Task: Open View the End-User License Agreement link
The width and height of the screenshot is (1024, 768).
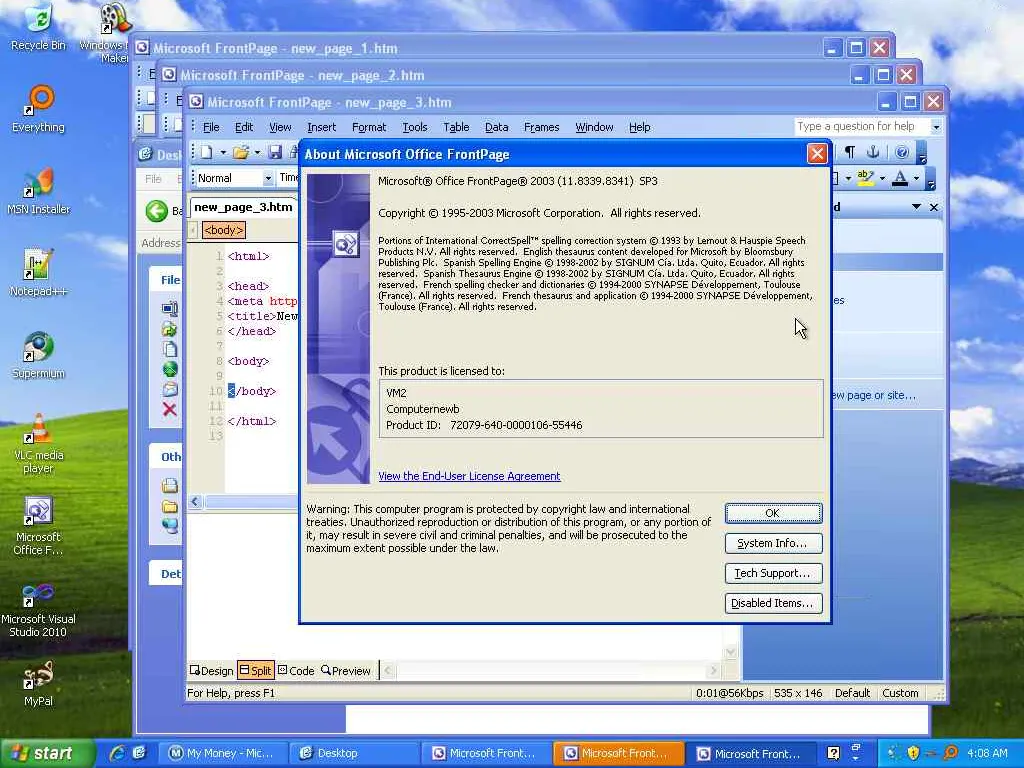Action: 469,476
